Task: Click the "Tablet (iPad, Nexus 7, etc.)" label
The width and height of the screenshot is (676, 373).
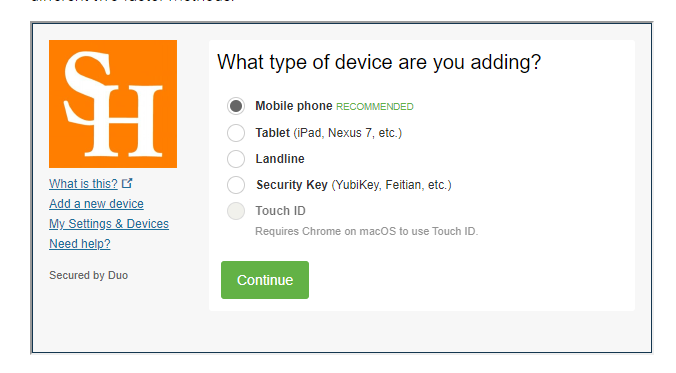Action: click(x=329, y=133)
